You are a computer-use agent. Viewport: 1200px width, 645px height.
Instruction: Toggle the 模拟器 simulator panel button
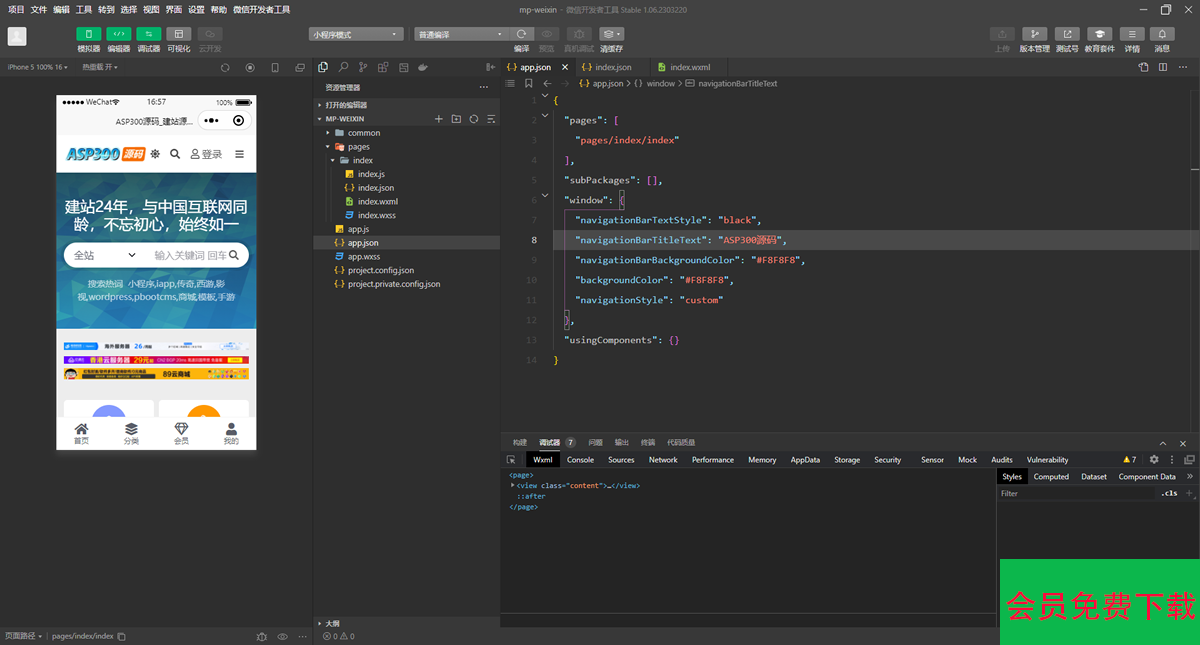click(x=89, y=34)
